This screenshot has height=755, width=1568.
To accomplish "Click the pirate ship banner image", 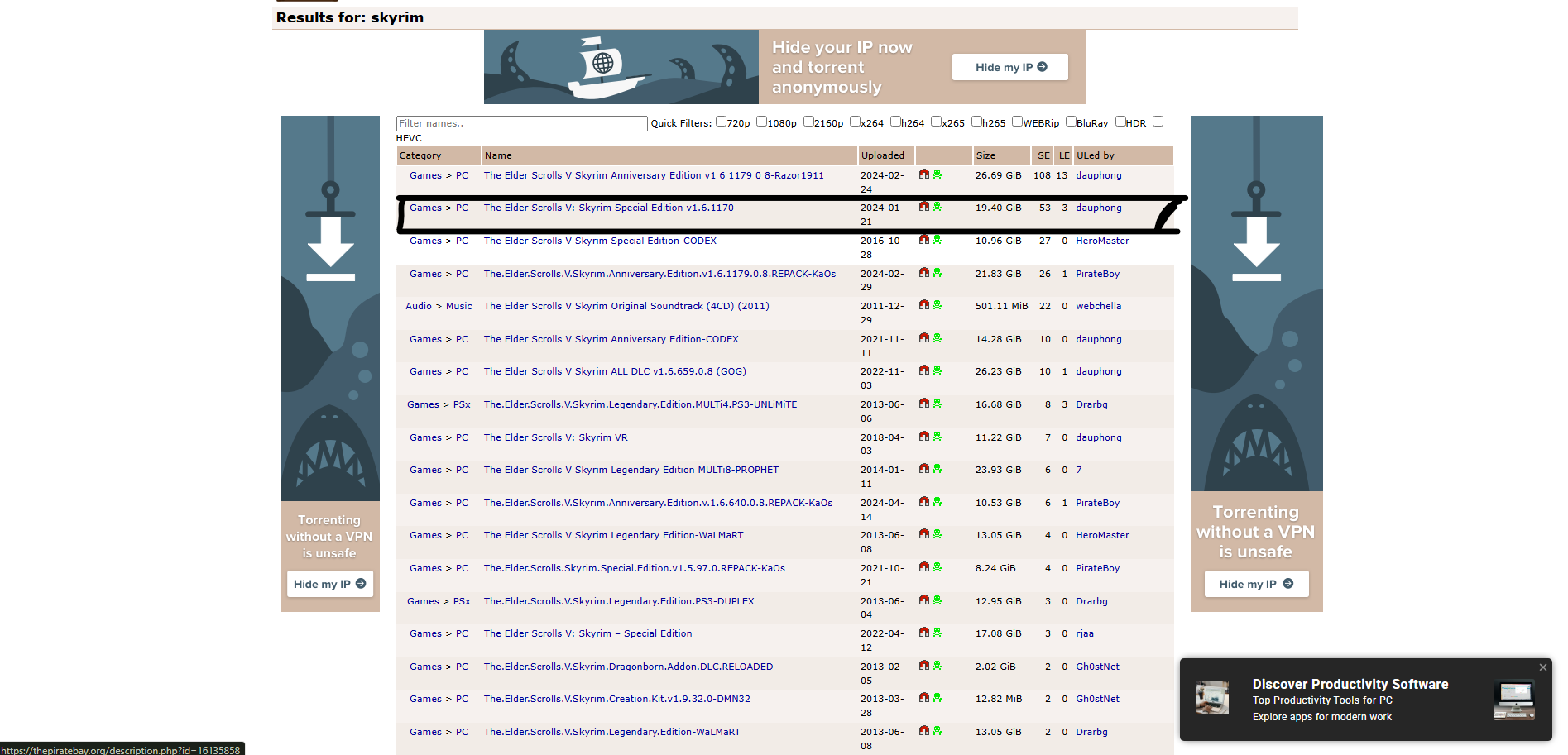I will pyautogui.click(x=621, y=67).
